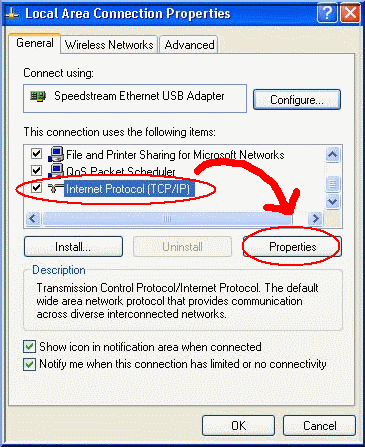Click the horizontal scroll right arrow

[315, 219]
